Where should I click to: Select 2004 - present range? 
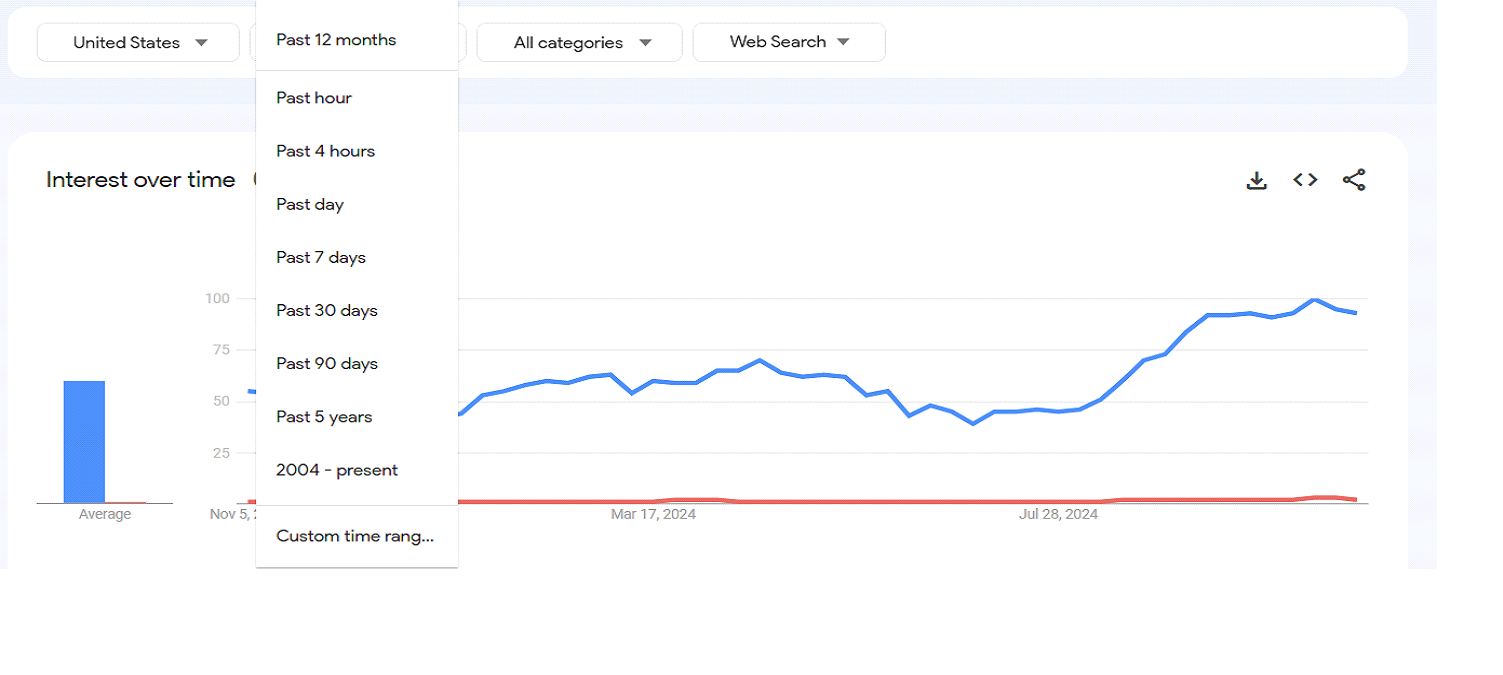(337, 470)
